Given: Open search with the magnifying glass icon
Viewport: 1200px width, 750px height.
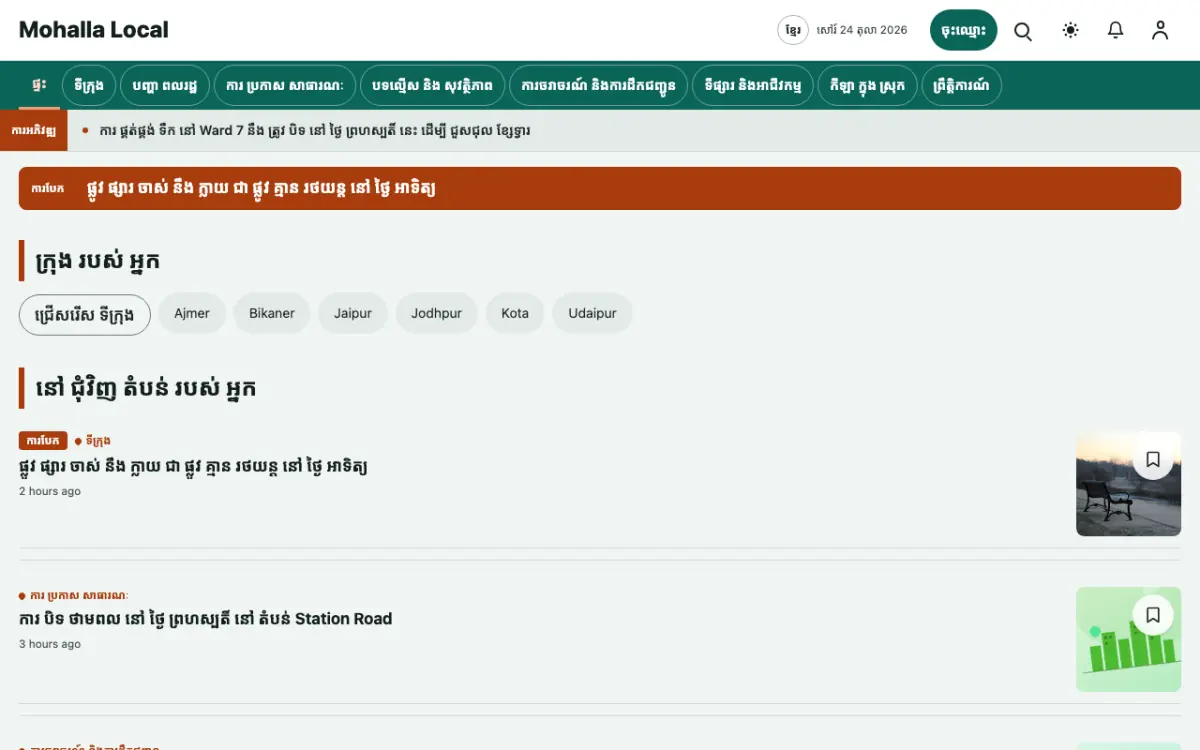Looking at the screenshot, I should point(1023,30).
